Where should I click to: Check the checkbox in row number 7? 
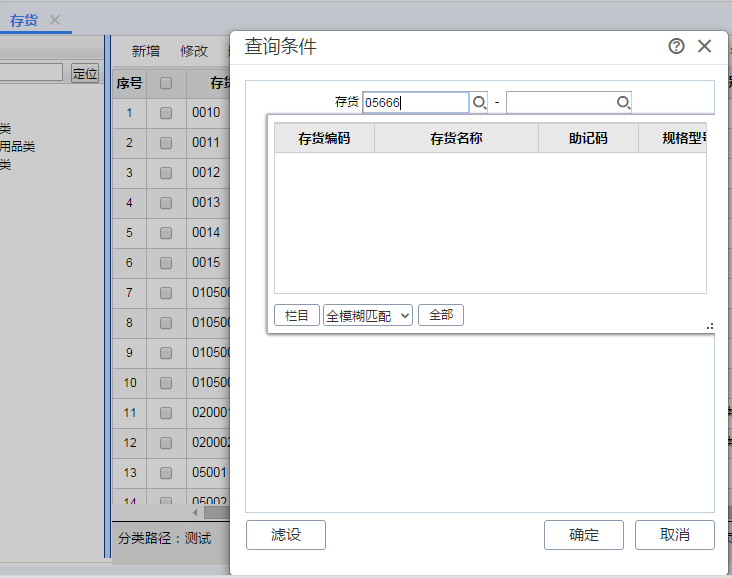166,293
